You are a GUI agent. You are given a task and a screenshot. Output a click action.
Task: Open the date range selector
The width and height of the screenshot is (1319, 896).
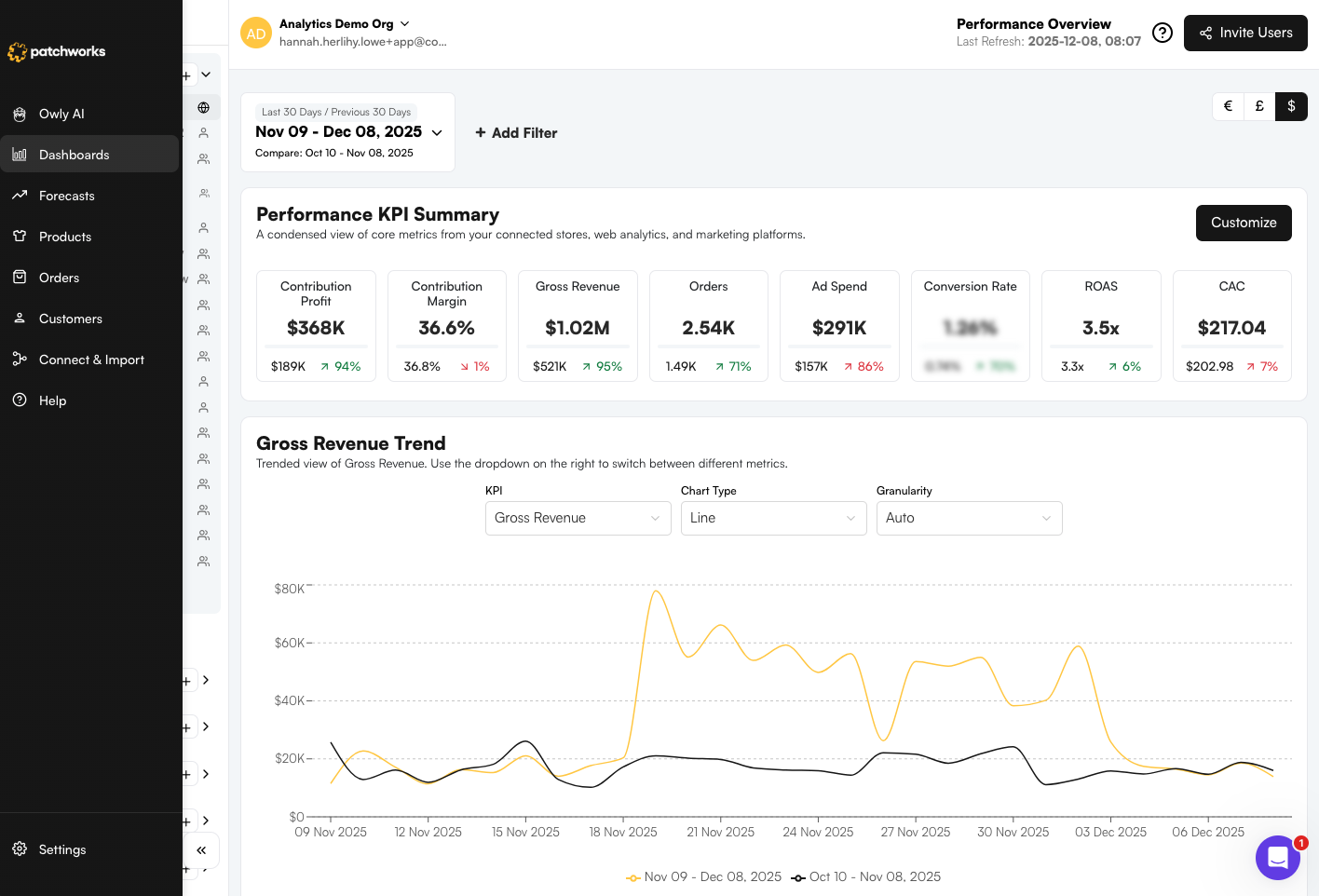pyautogui.click(x=347, y=132)
